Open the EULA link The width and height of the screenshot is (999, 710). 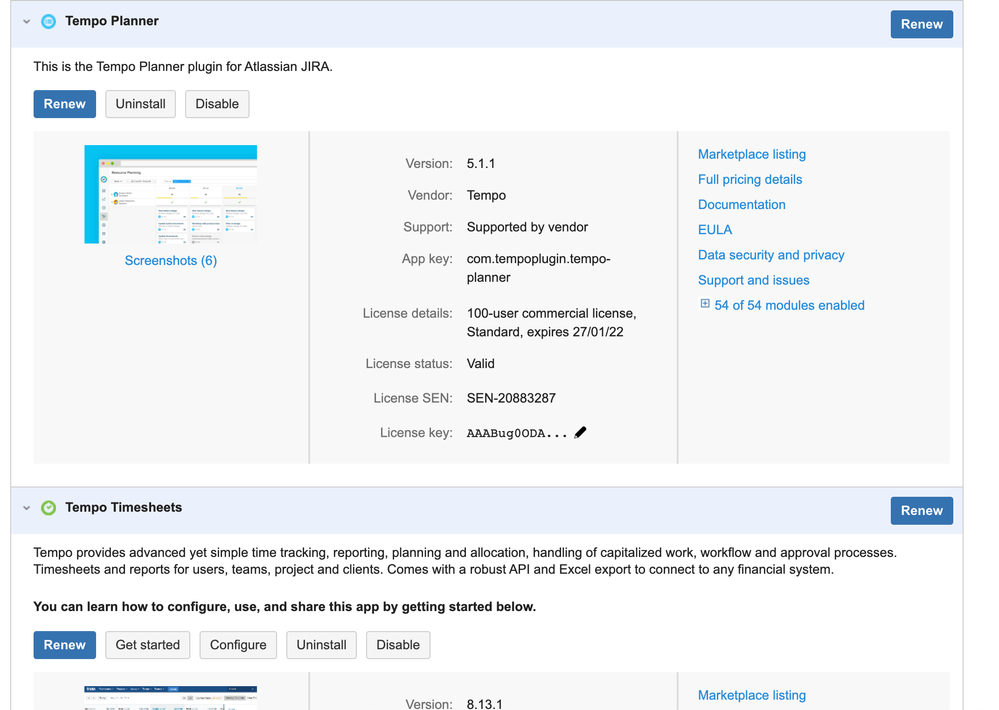(715, 230)
